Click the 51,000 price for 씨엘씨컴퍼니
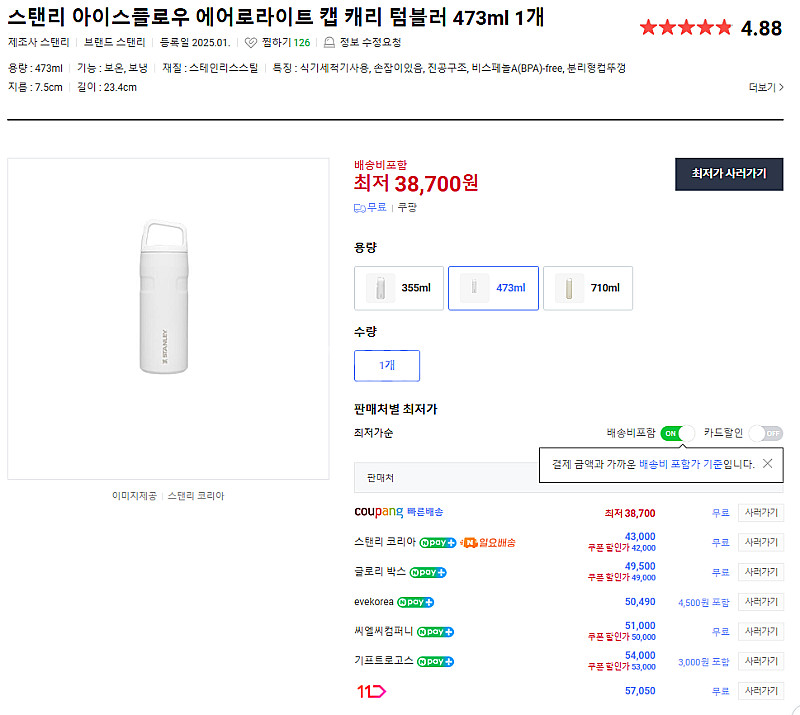 pyautogui.click(x=640, y=626)
